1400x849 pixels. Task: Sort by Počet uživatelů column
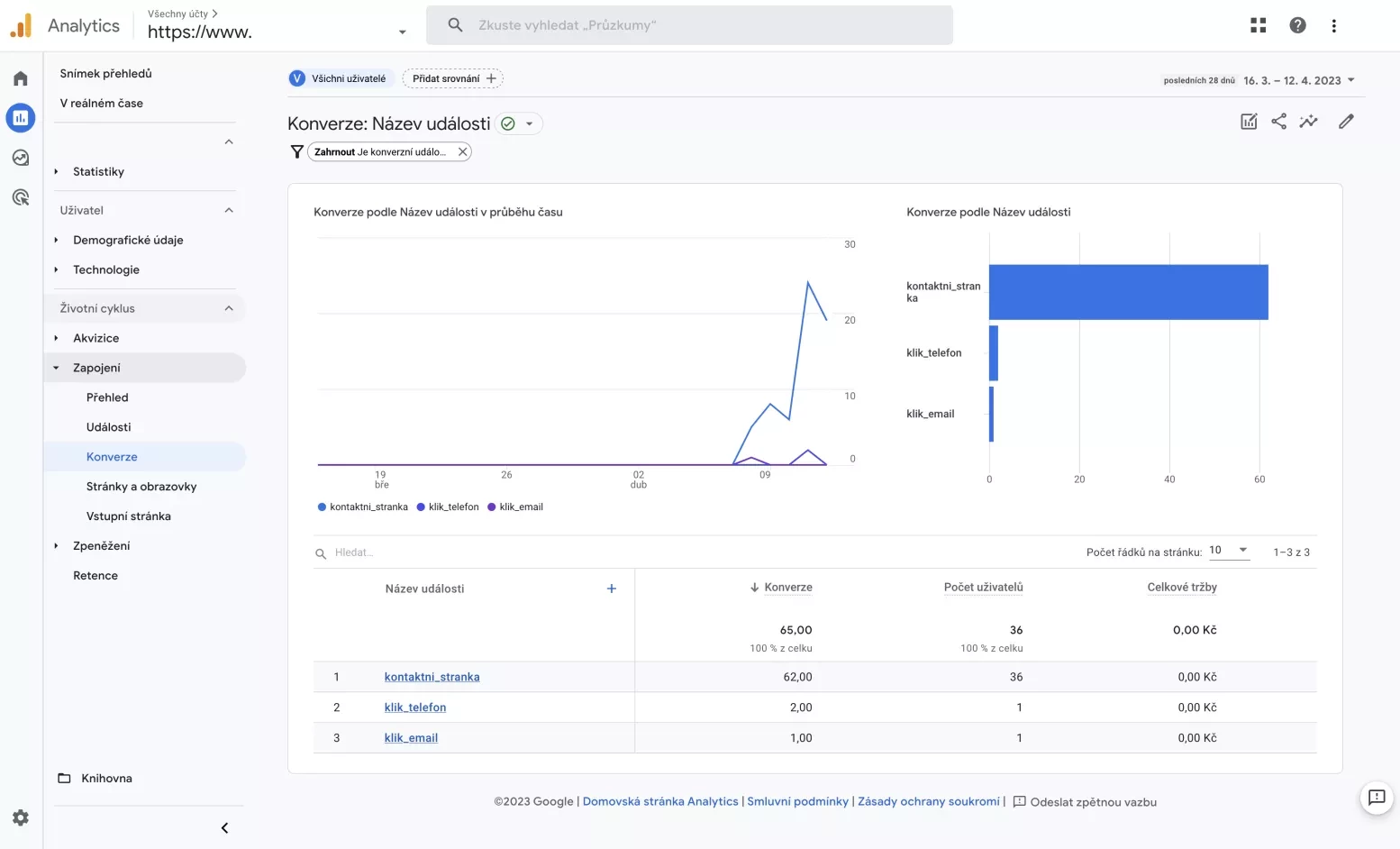(983, 587)
